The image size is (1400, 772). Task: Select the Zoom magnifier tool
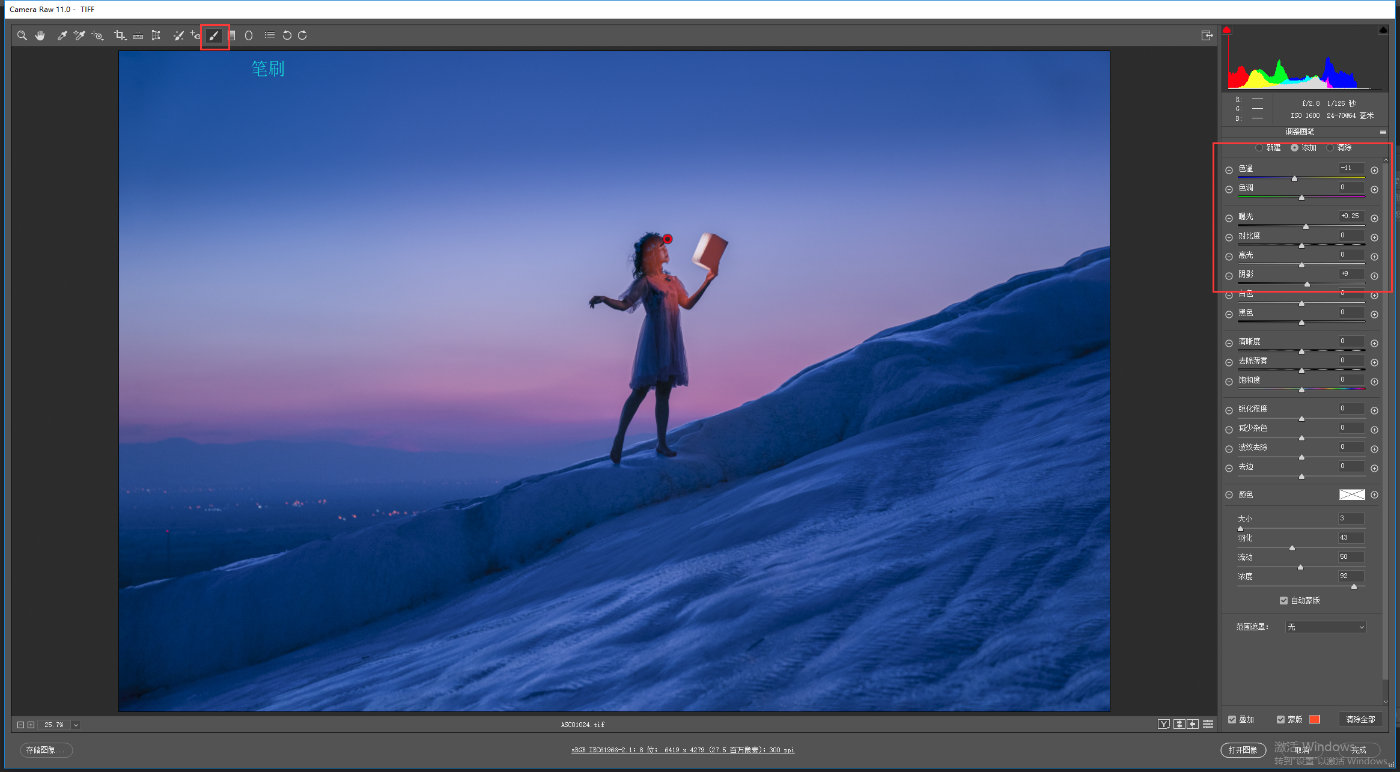pyautogui.click(x=22, y=36)
